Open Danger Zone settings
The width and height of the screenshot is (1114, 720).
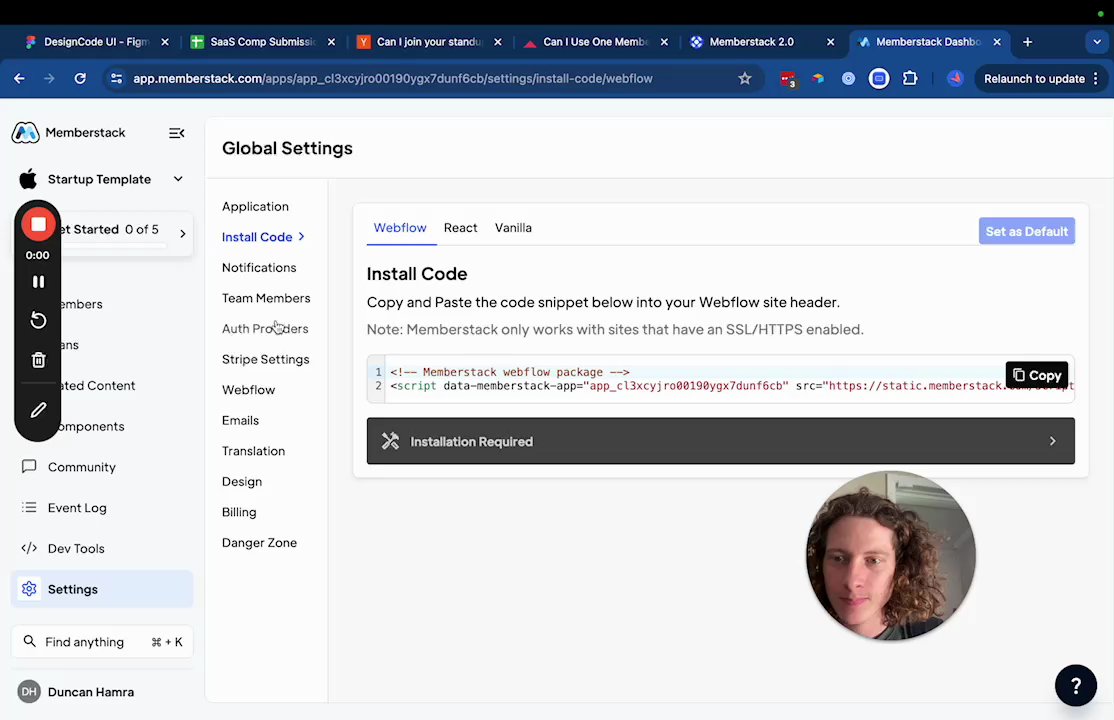(259, 542)
